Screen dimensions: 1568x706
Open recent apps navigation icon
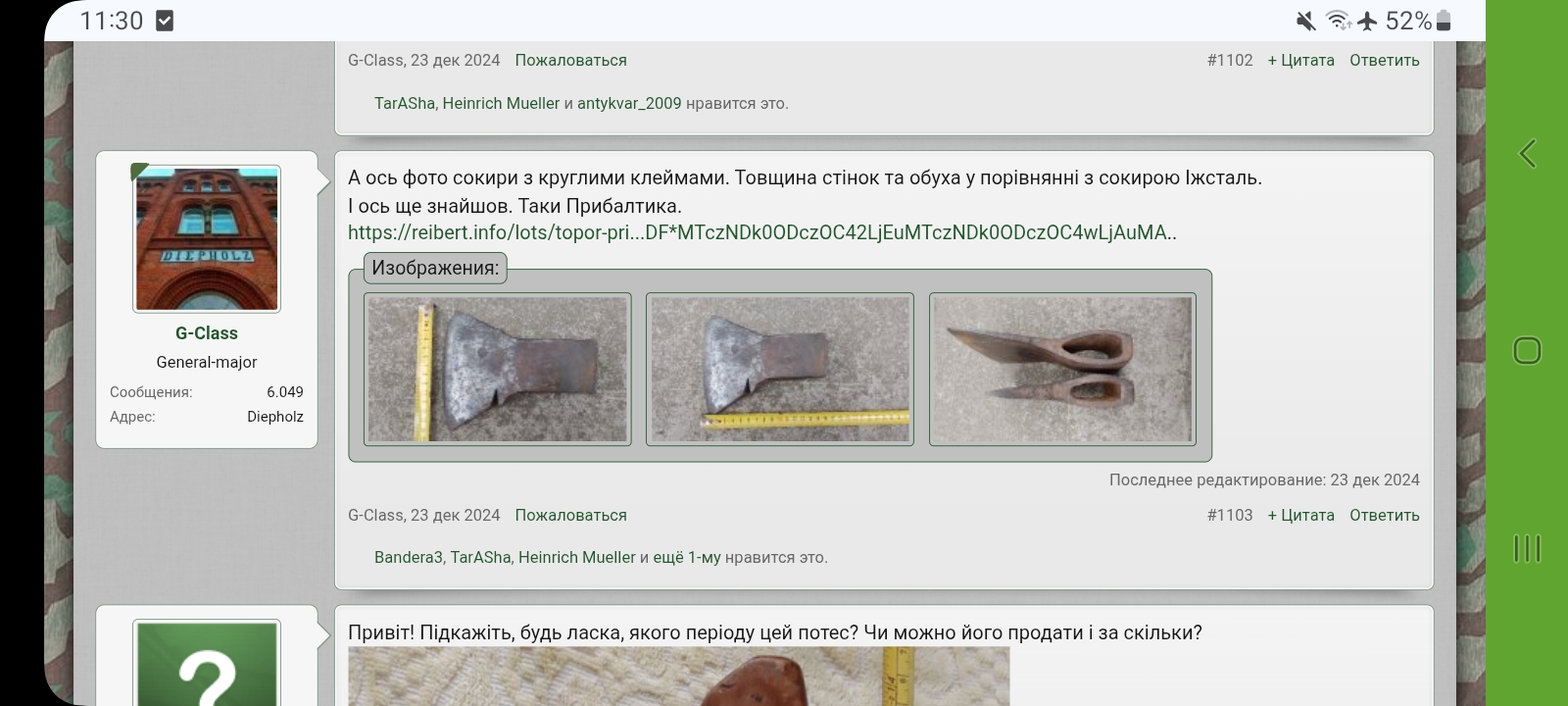pyautogui.click(x=1527, y=548)
